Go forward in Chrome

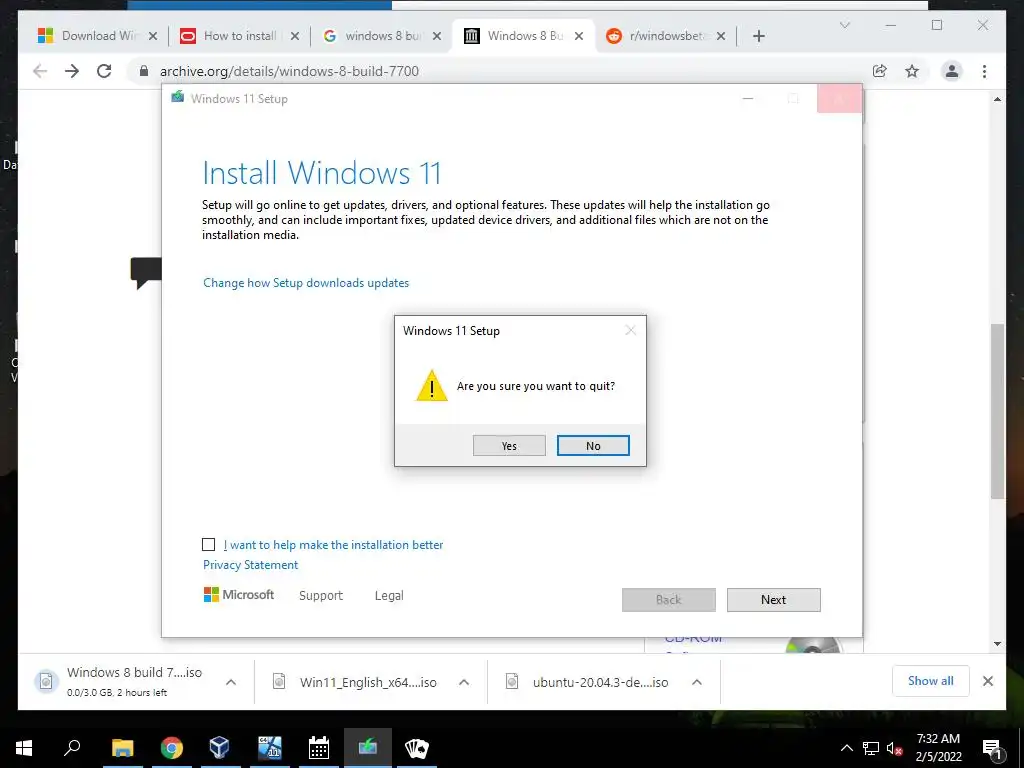pyautogui.click(x=72, y=71)
